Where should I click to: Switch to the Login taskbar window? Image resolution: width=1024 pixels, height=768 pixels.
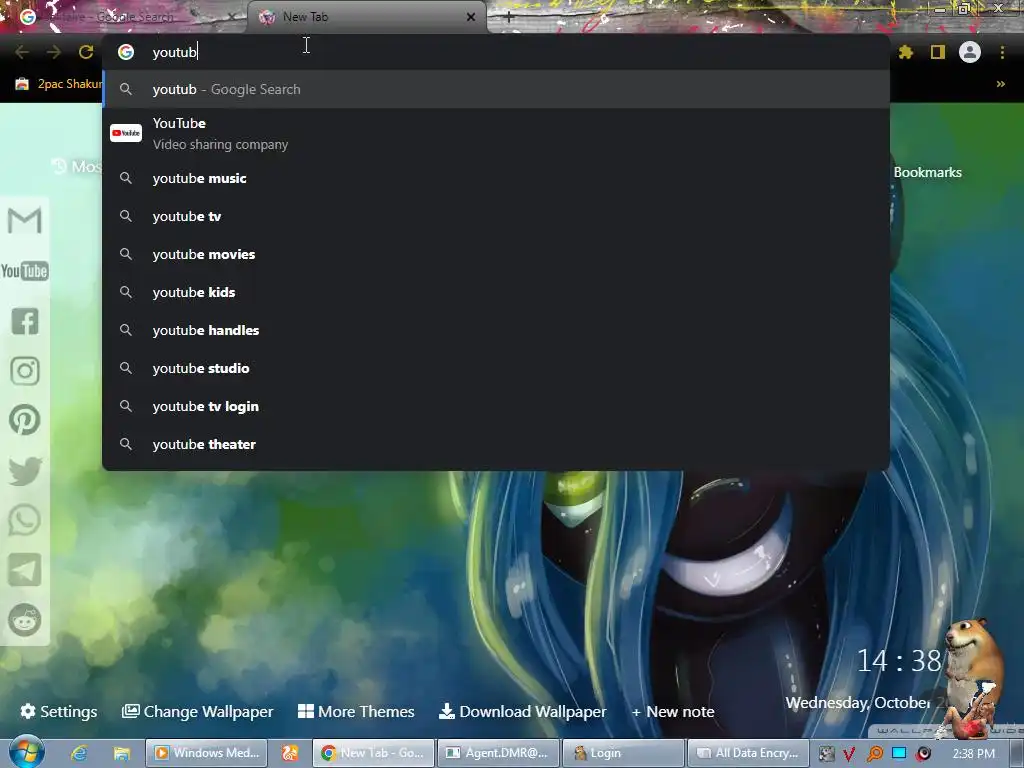click(x=623, y=753)
